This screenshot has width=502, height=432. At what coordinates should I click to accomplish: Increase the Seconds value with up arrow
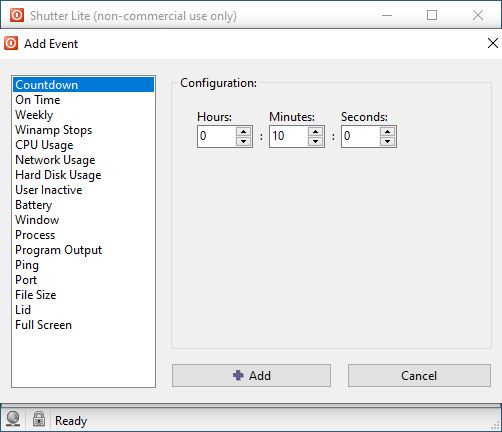[387, 131]
